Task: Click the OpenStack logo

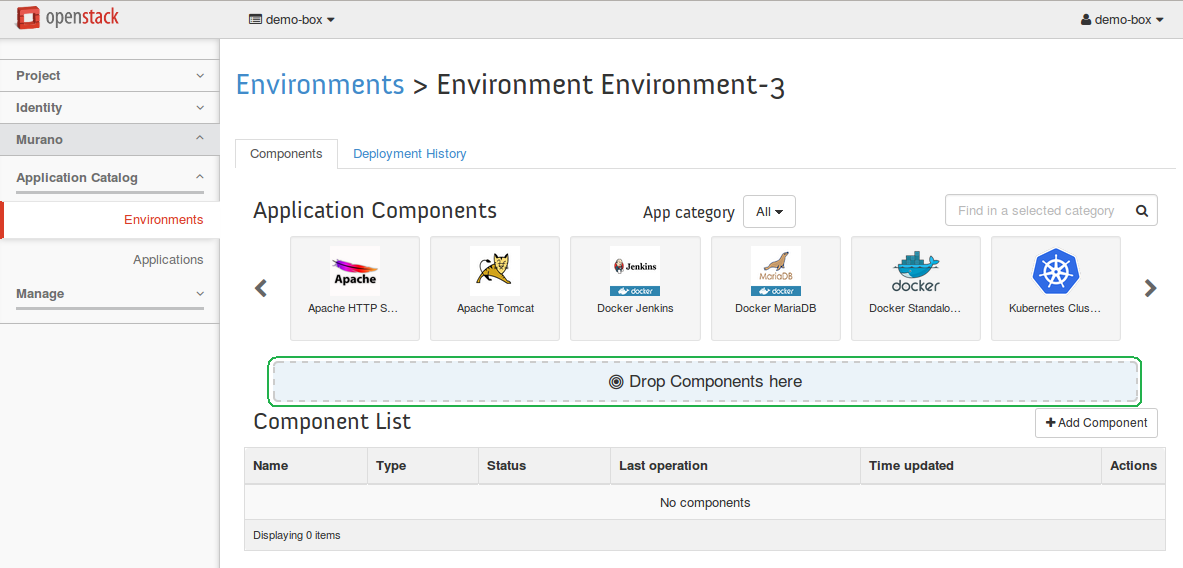Action: point(69,19)
